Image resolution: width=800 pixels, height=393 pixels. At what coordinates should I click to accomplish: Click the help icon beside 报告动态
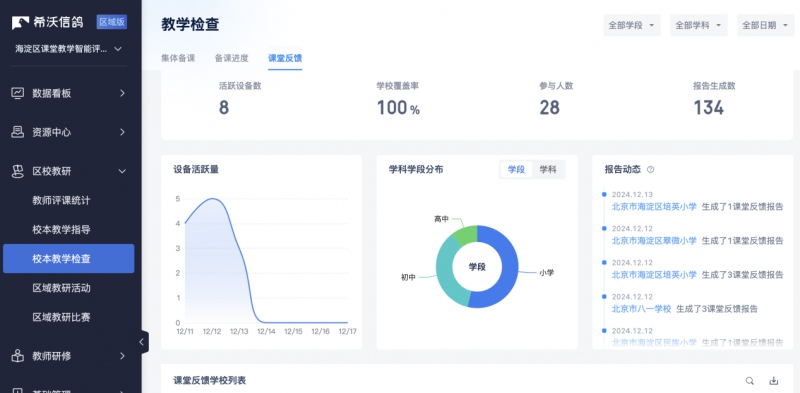651,169
